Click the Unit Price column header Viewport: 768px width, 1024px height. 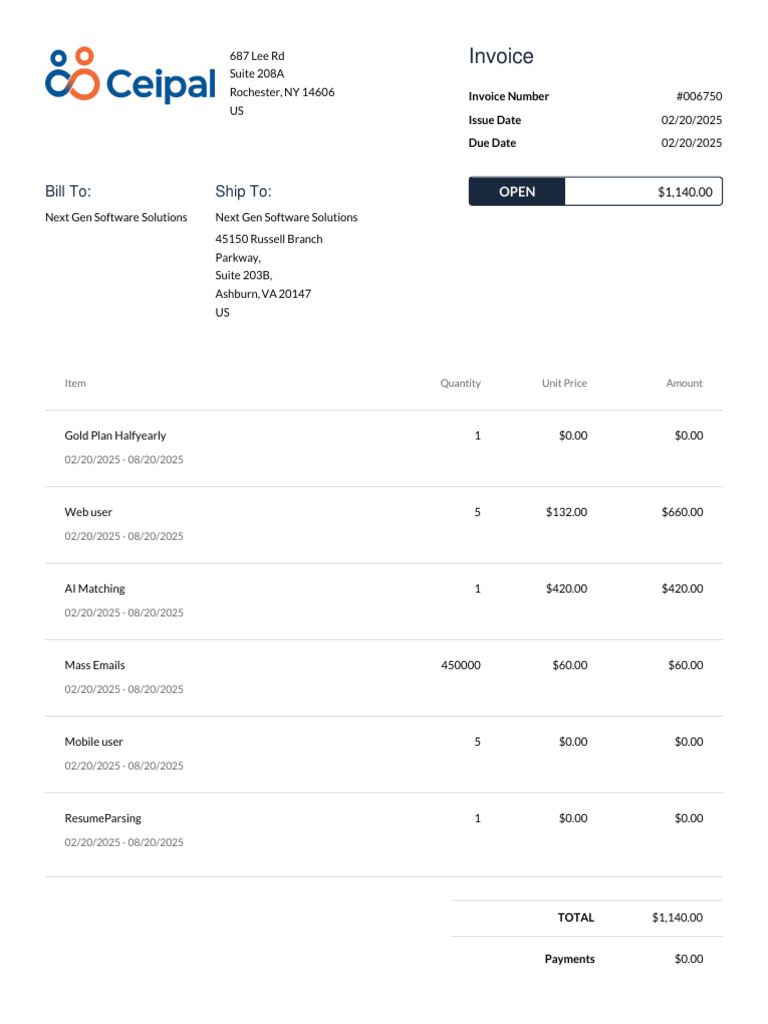click(564, 383)
